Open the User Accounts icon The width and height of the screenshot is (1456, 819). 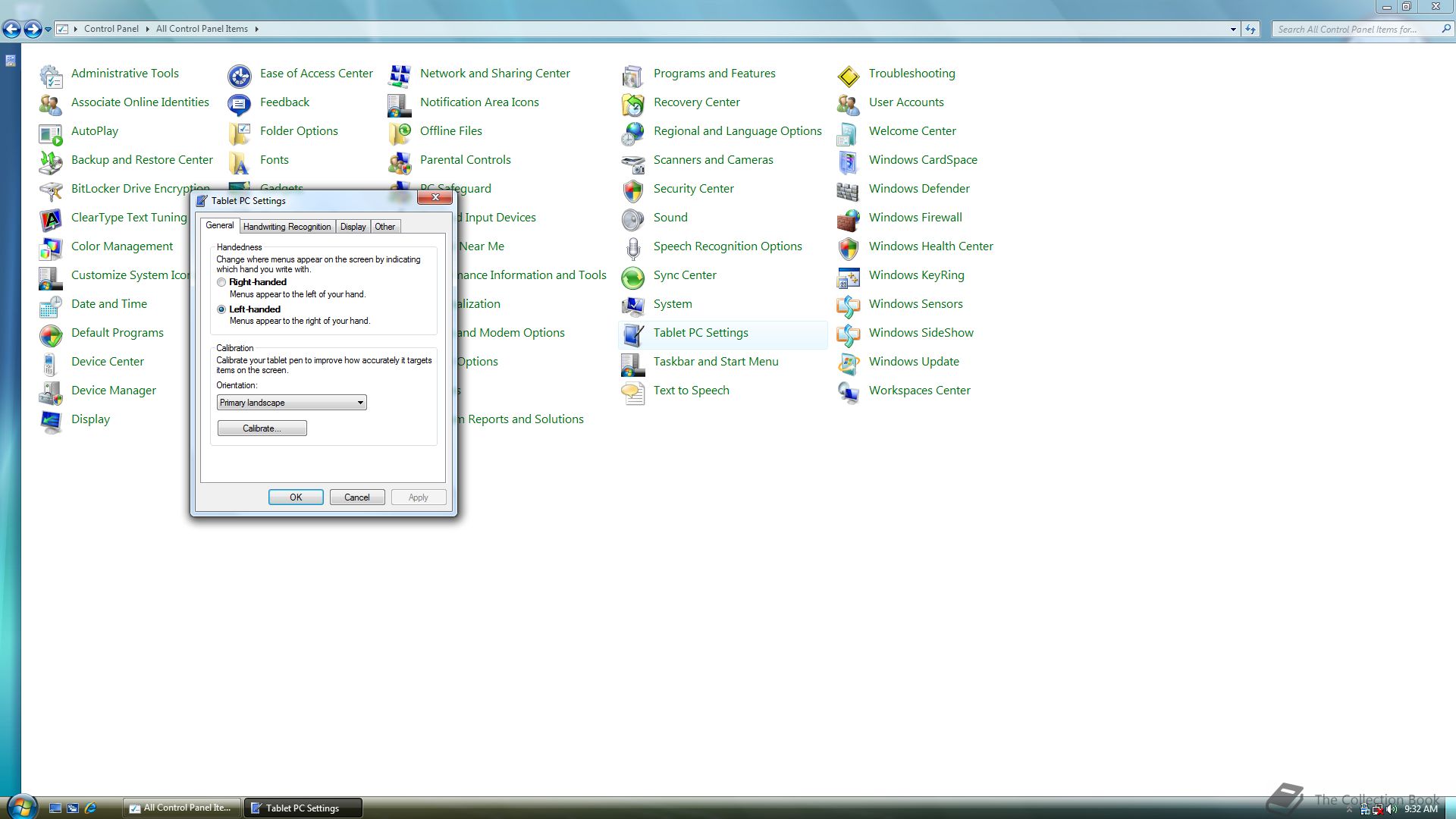849,104
